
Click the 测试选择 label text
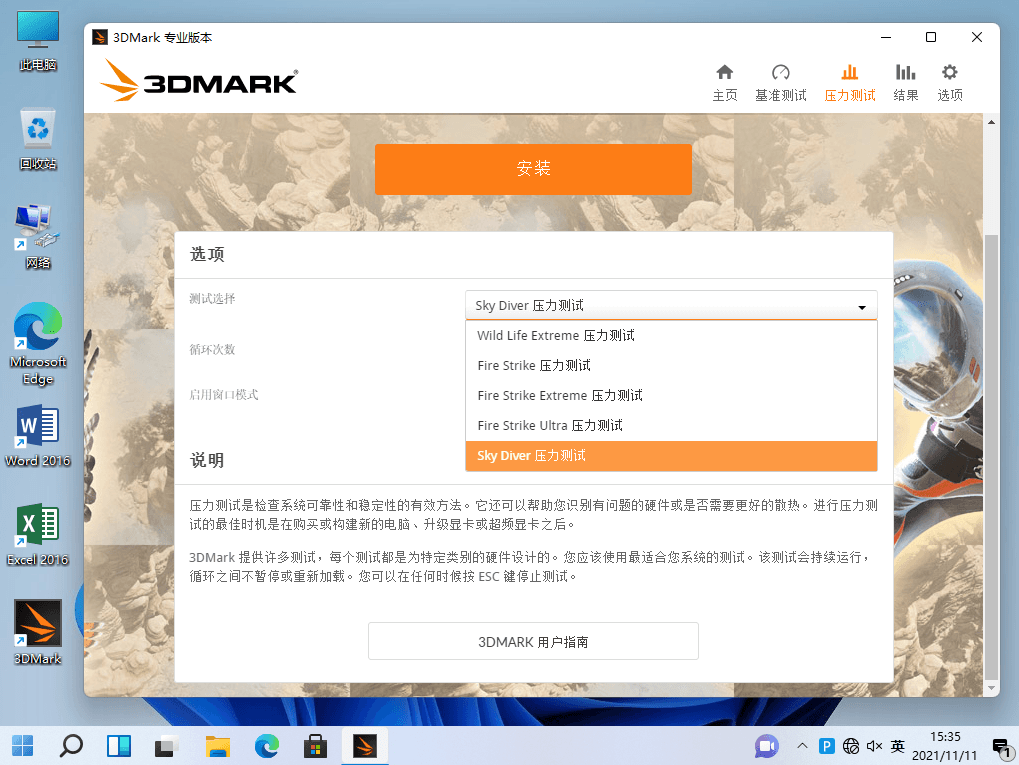click(x=213, y=298)
